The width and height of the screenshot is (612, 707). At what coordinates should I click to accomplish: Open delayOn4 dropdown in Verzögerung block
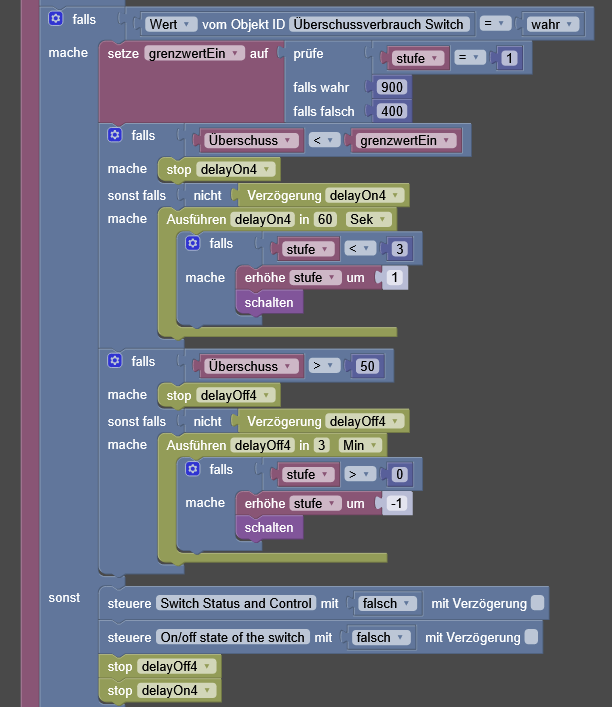365,195
